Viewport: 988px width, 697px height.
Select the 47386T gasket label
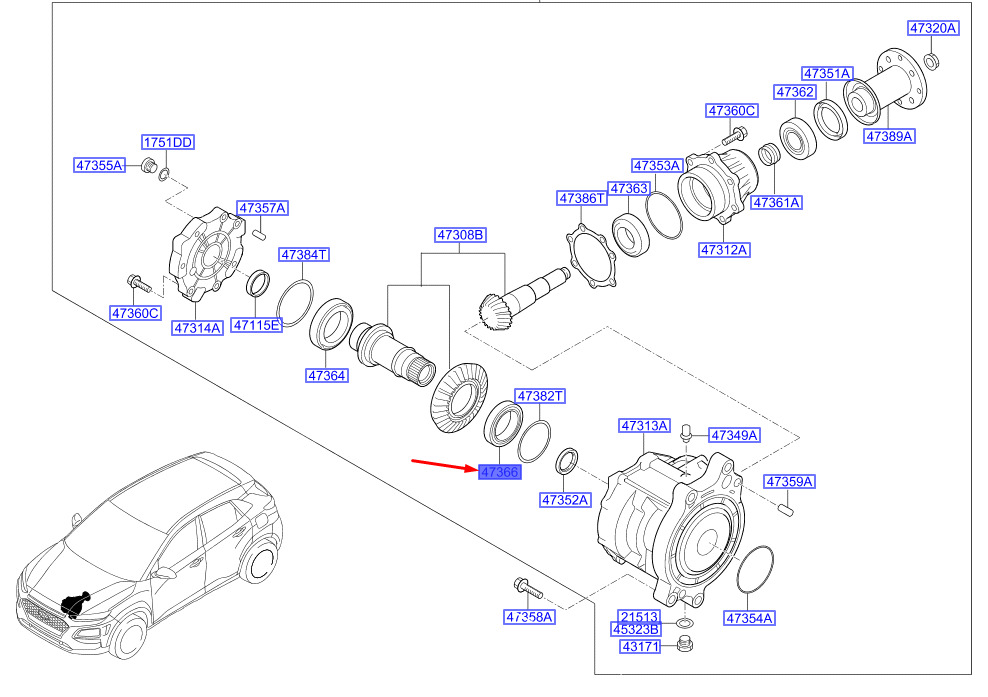(x=582, y=199)
